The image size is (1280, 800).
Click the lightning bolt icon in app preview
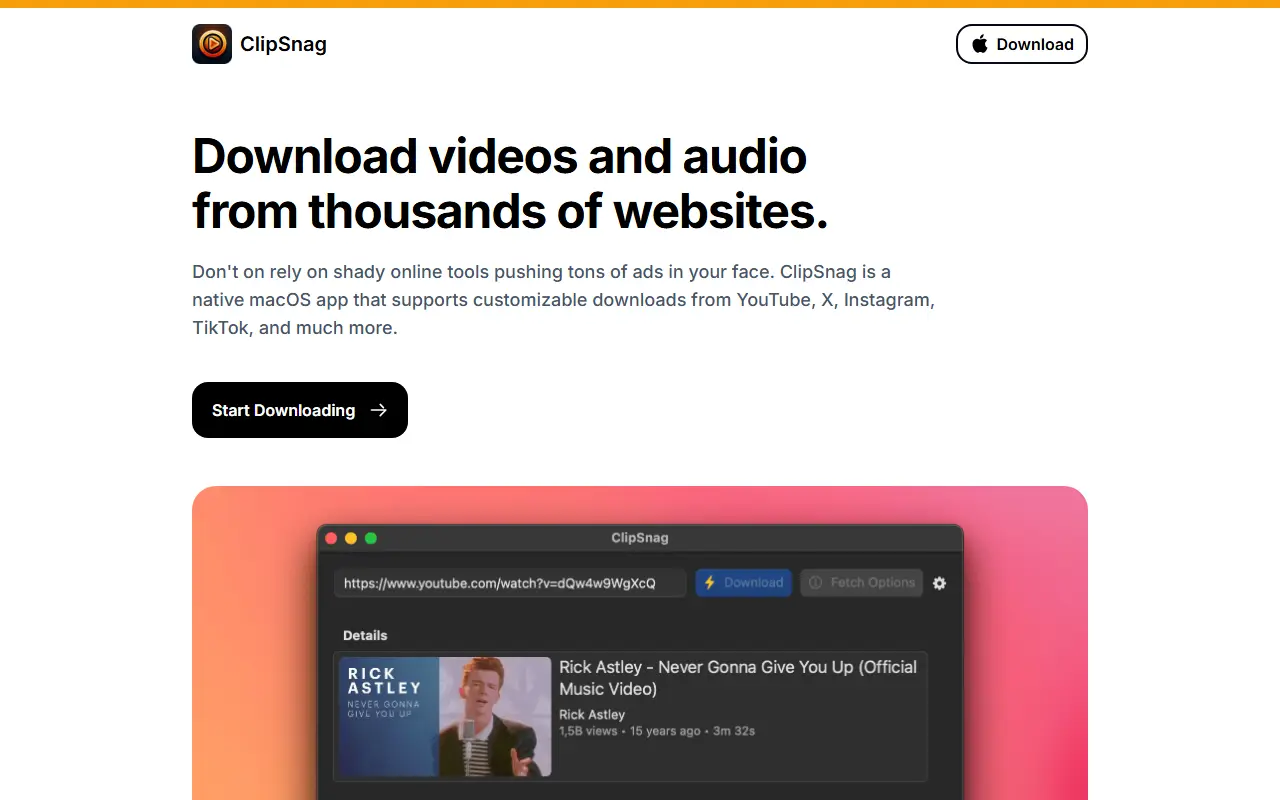pos(710,583)
